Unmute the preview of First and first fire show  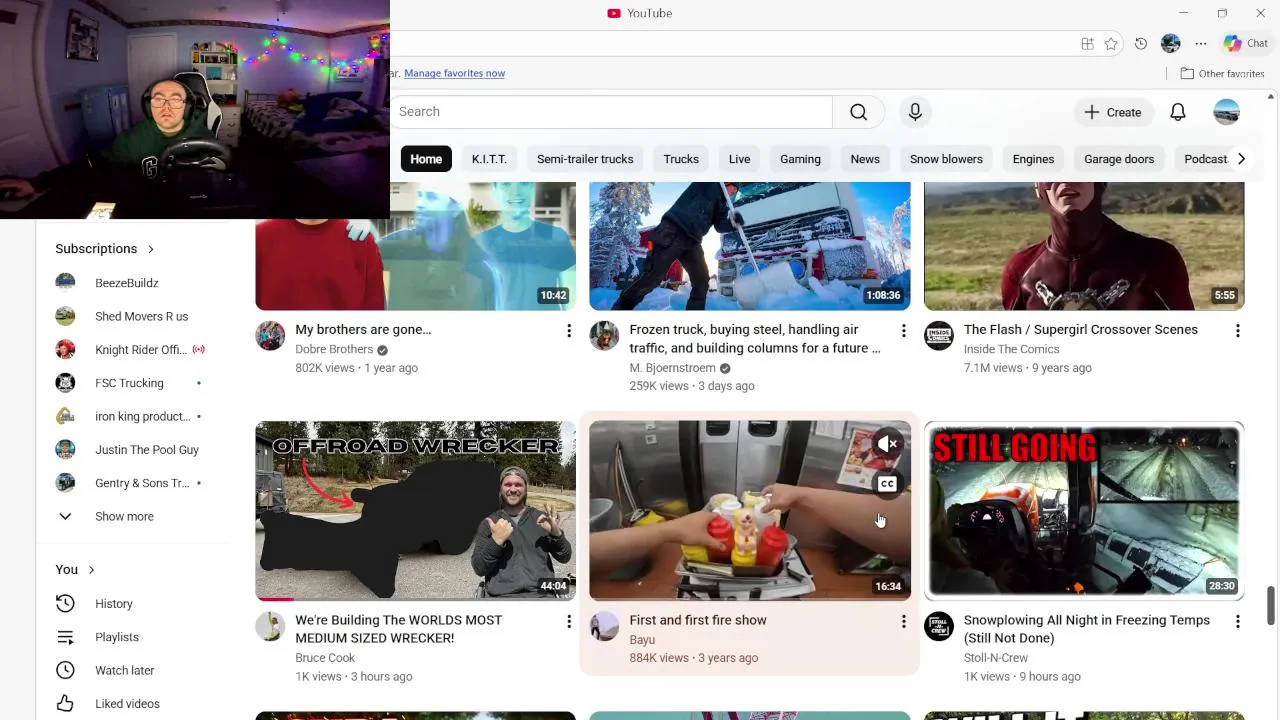coord(887,444)
